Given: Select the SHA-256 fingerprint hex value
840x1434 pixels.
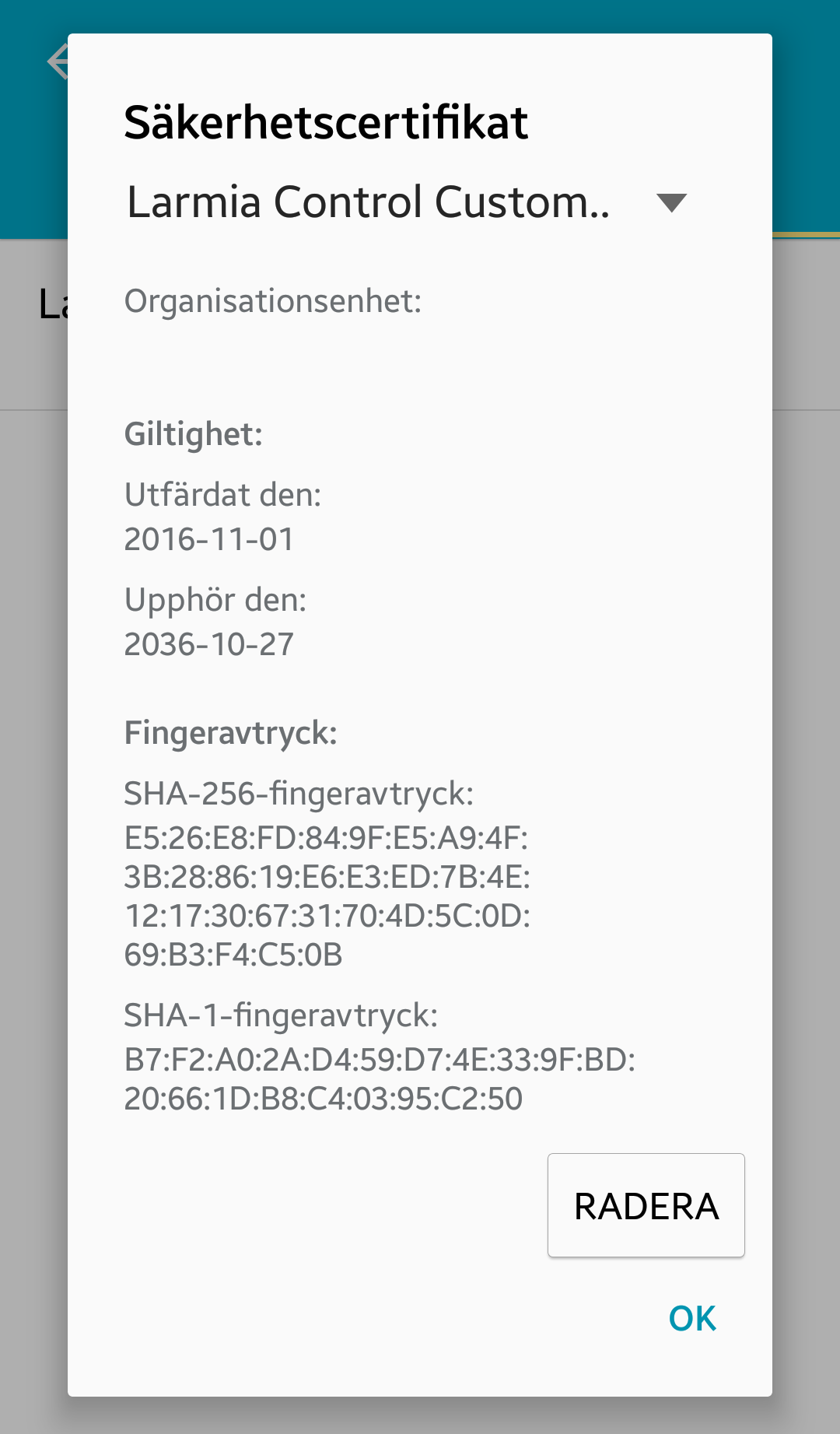Looking at the screenshot, I should point(327,896).
